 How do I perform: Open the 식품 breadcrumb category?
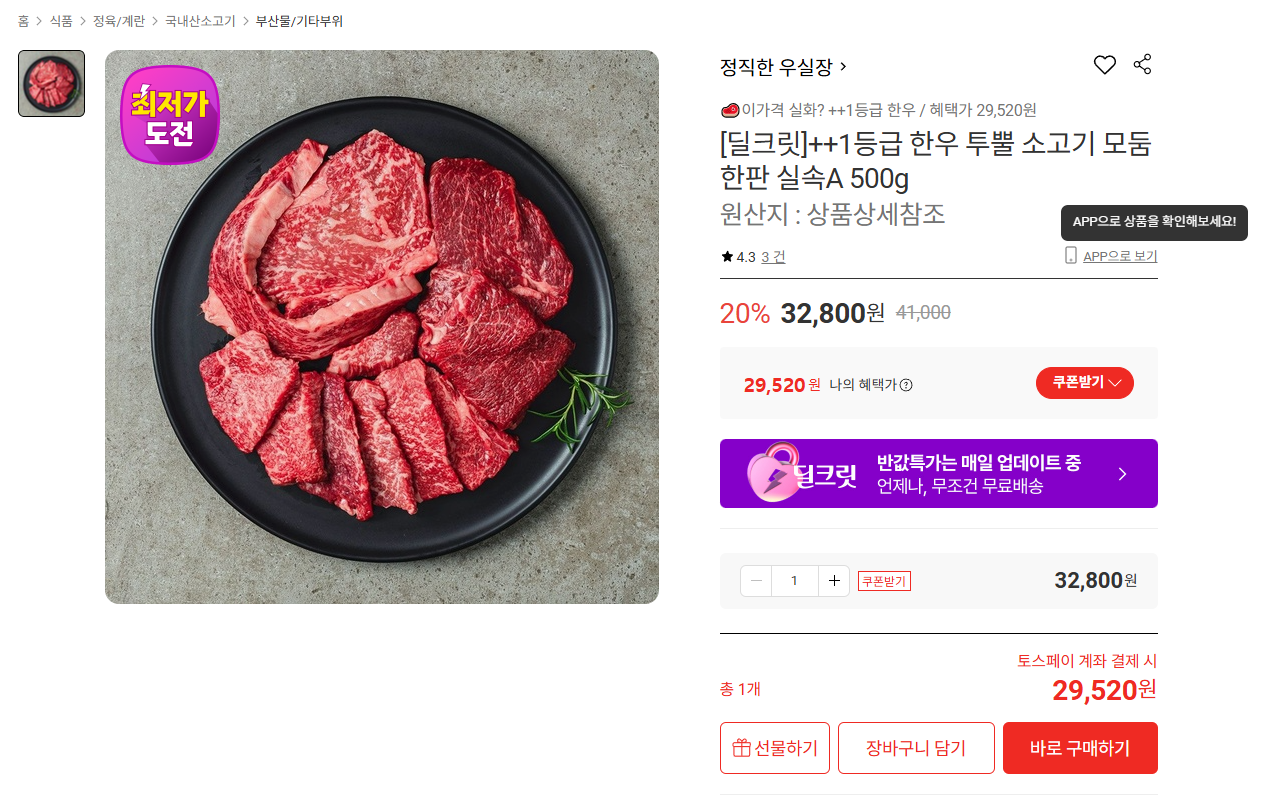pyautogui.click(x=61, y=21)
